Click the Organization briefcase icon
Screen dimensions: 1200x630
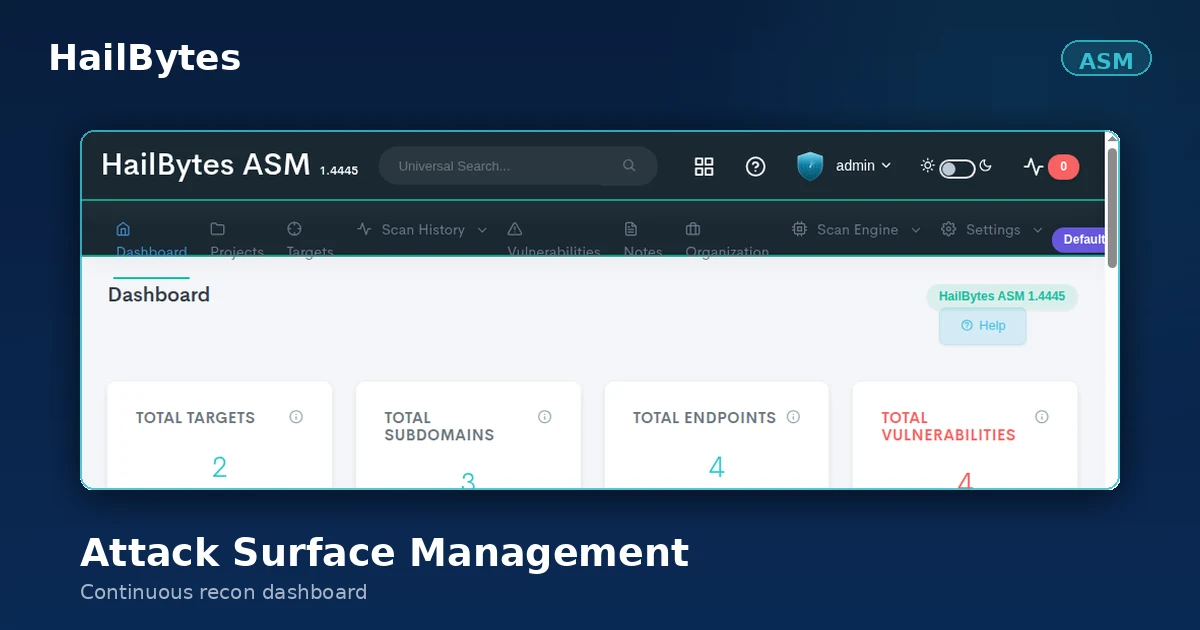tap(692, 229)
